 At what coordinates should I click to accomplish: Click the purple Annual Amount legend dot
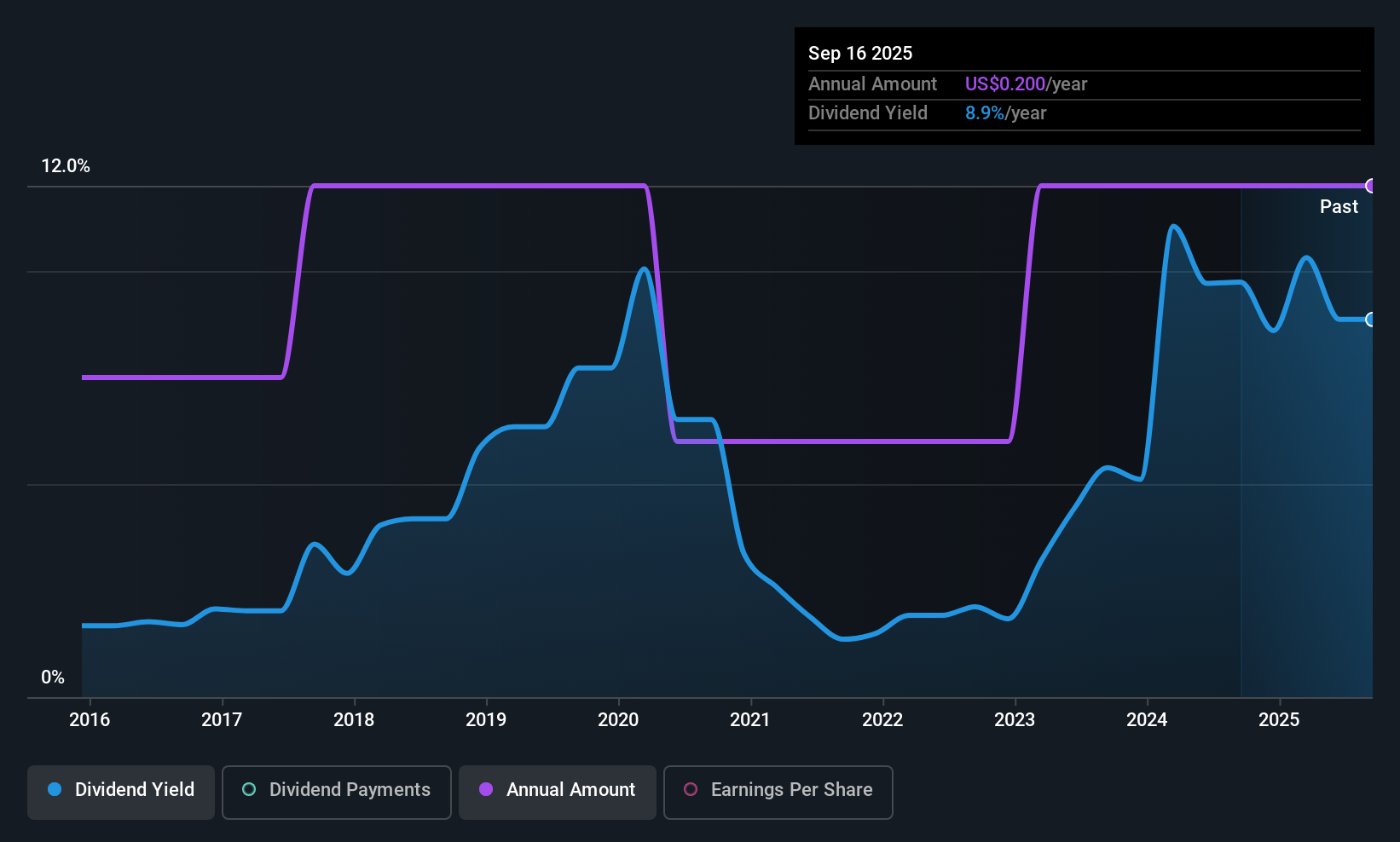tap(485, 790)
